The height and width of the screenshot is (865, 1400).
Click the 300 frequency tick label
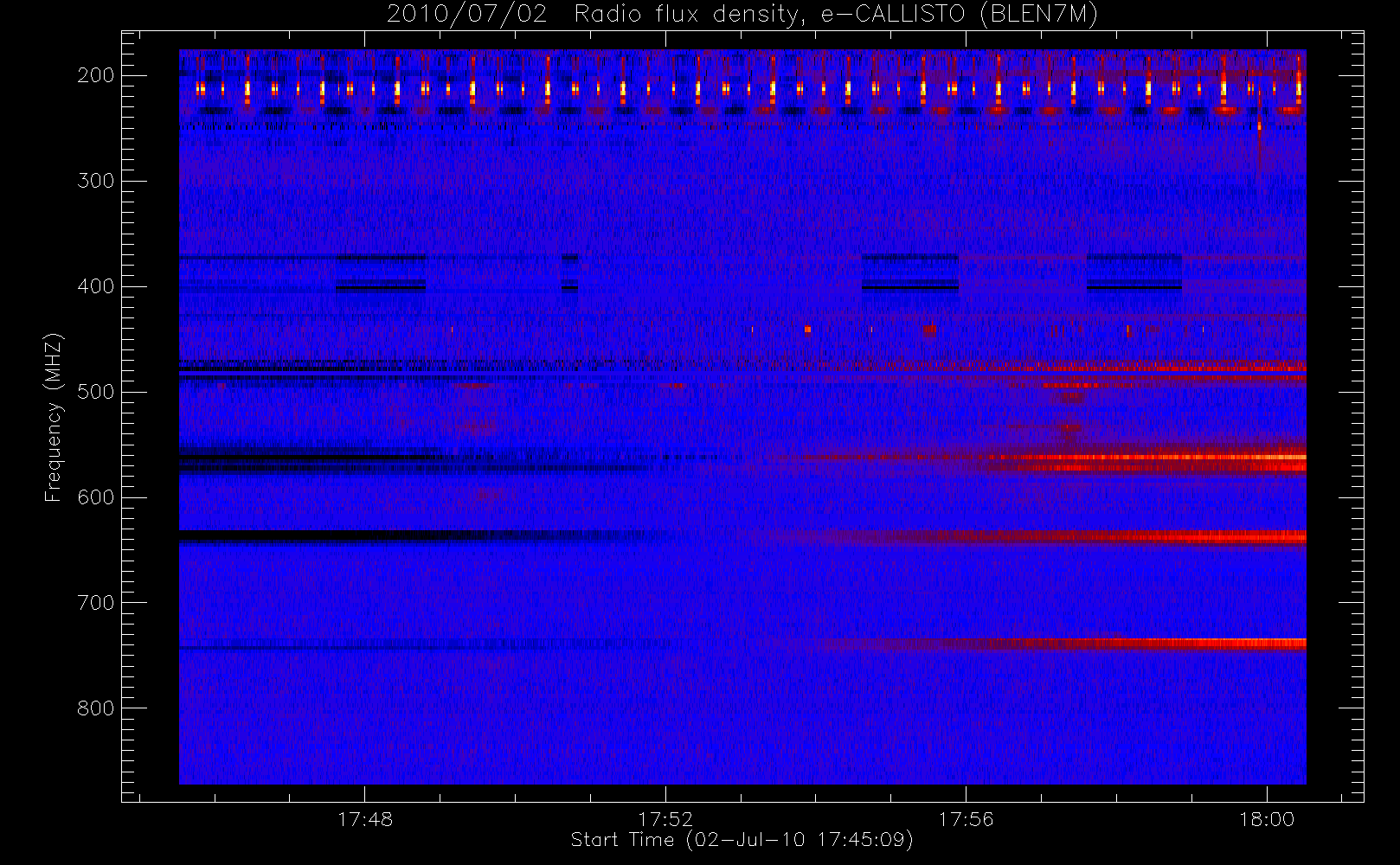coord(96,181)
